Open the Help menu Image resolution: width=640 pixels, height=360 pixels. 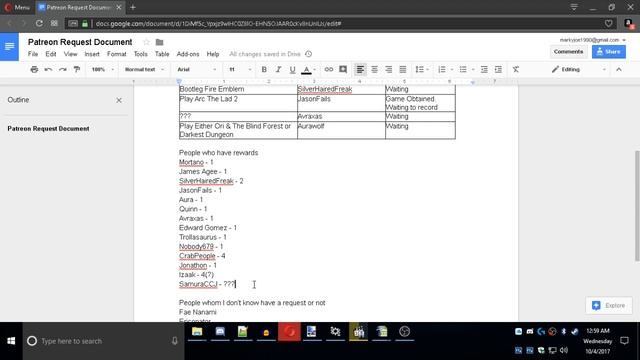click(x=213, y=54)
